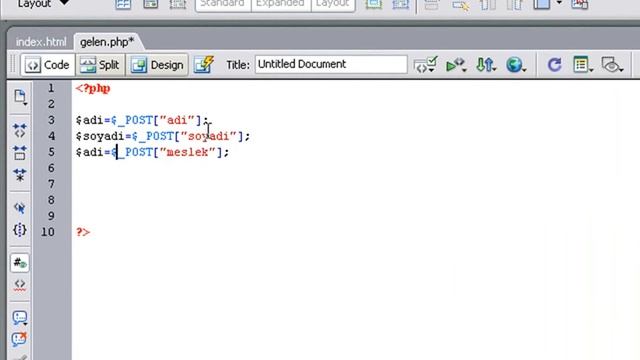Image resolution: width=640 pixels, height=360 pixels.
Task: Click the Title text field
Action: (x=331, y=64)
